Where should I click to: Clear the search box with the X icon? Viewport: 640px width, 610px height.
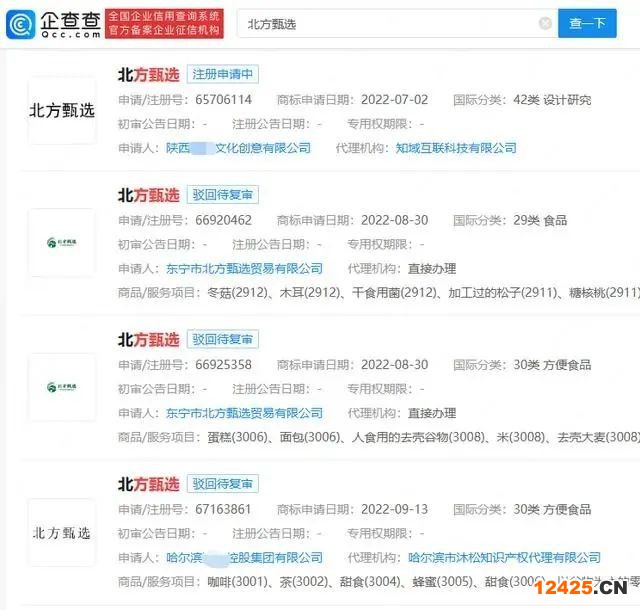click(545, 23)
